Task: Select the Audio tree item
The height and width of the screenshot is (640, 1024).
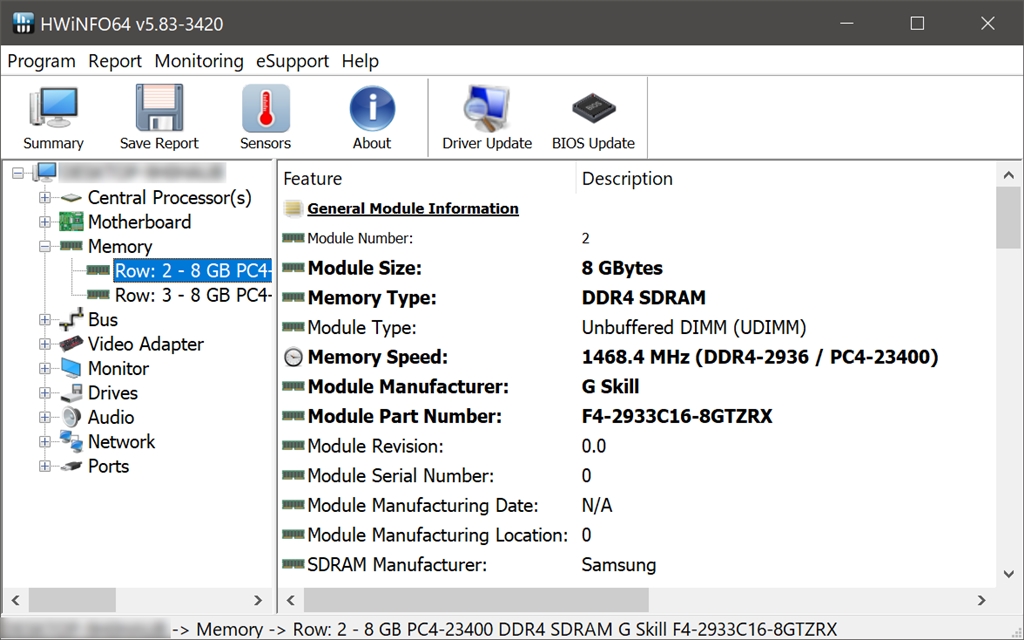Action: (x=111, y=417)
